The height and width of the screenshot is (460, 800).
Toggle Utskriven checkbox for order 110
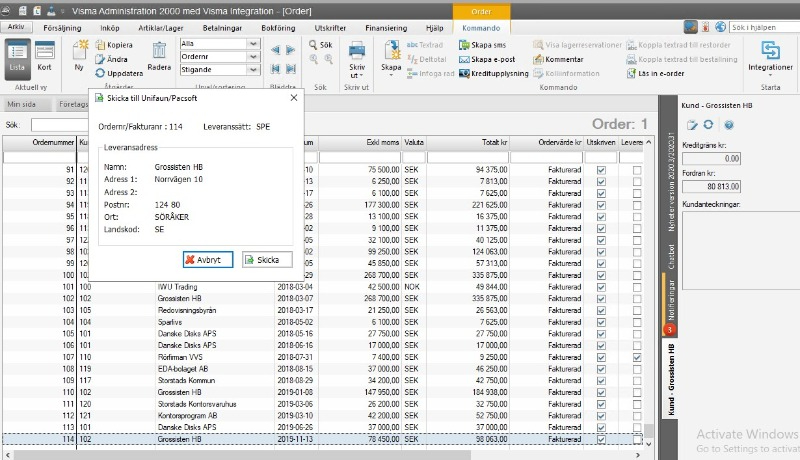tap(601, 393)
